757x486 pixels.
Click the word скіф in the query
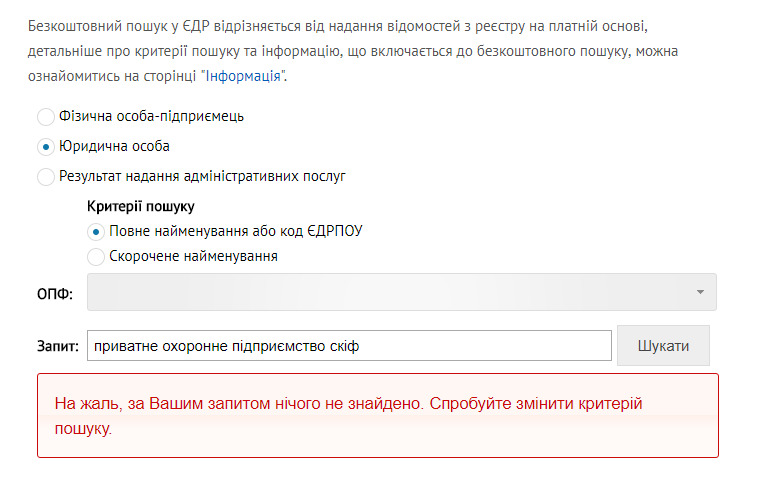345,346
